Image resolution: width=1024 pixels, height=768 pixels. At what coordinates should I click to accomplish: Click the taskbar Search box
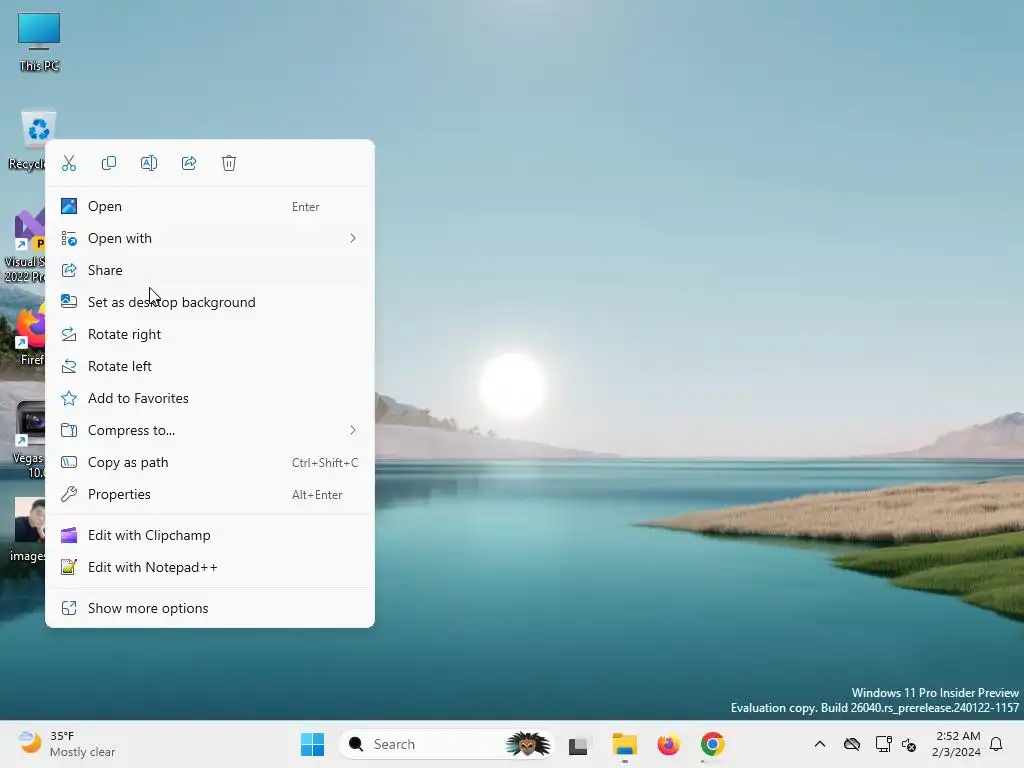point(447,744)
